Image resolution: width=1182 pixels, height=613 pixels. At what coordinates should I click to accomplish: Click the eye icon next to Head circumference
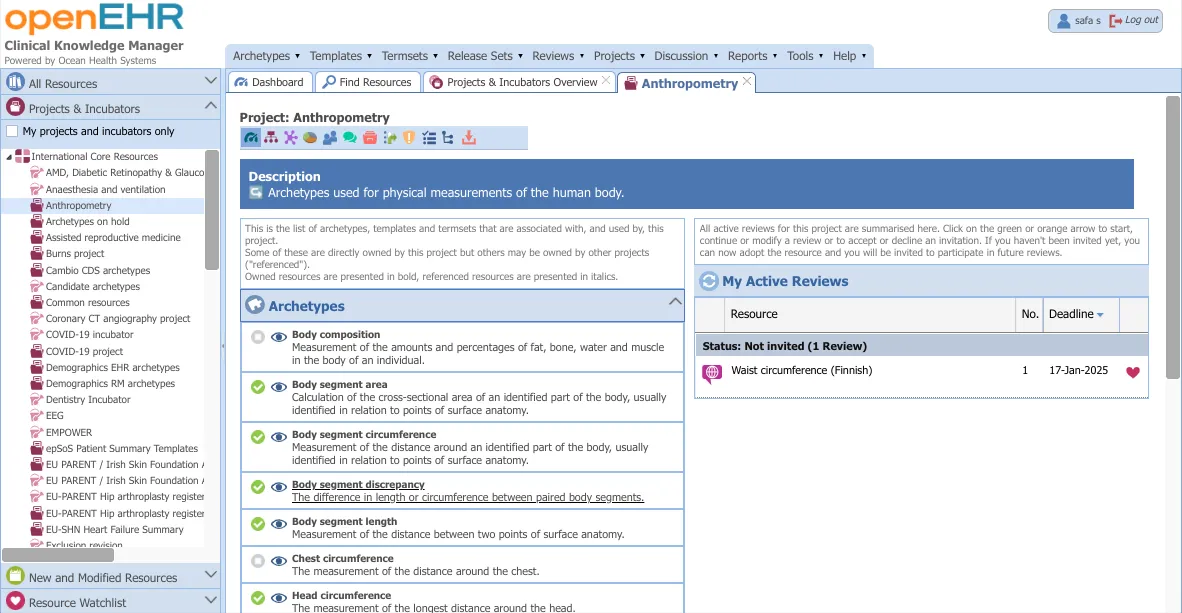pos(278,596)
